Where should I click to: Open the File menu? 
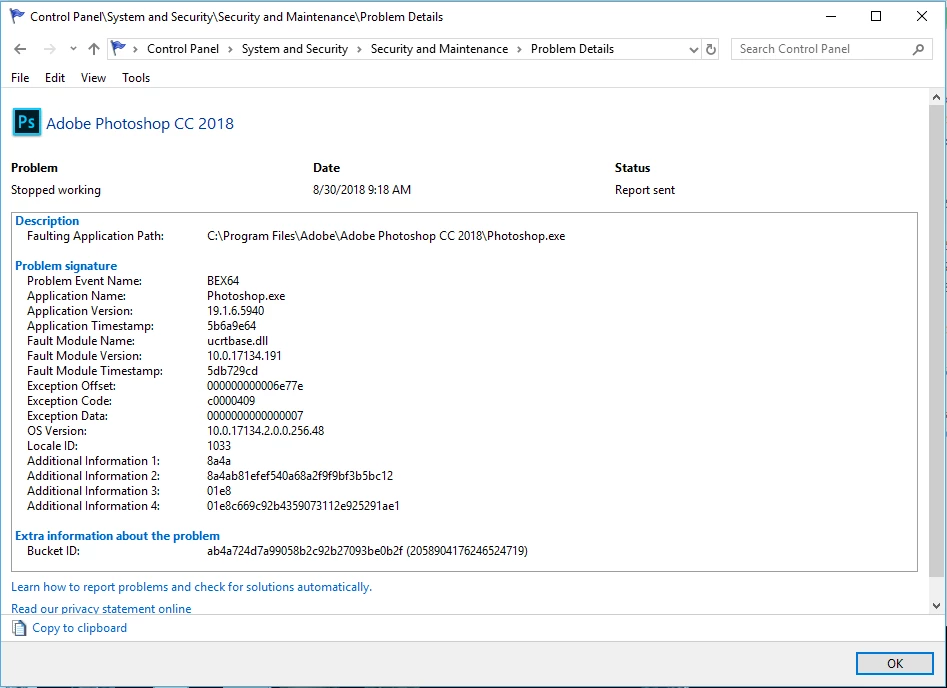tap(20, 78)
